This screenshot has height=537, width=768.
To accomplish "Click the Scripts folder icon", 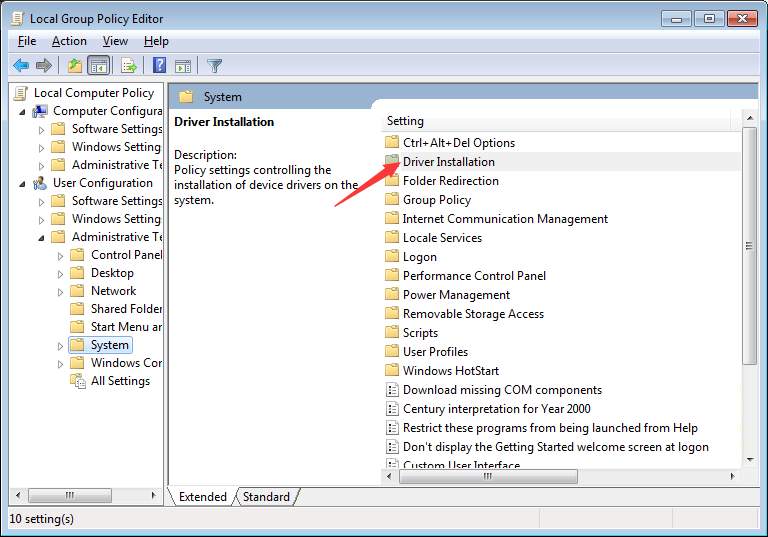I will pyautogui.click(x=392, y=333).
